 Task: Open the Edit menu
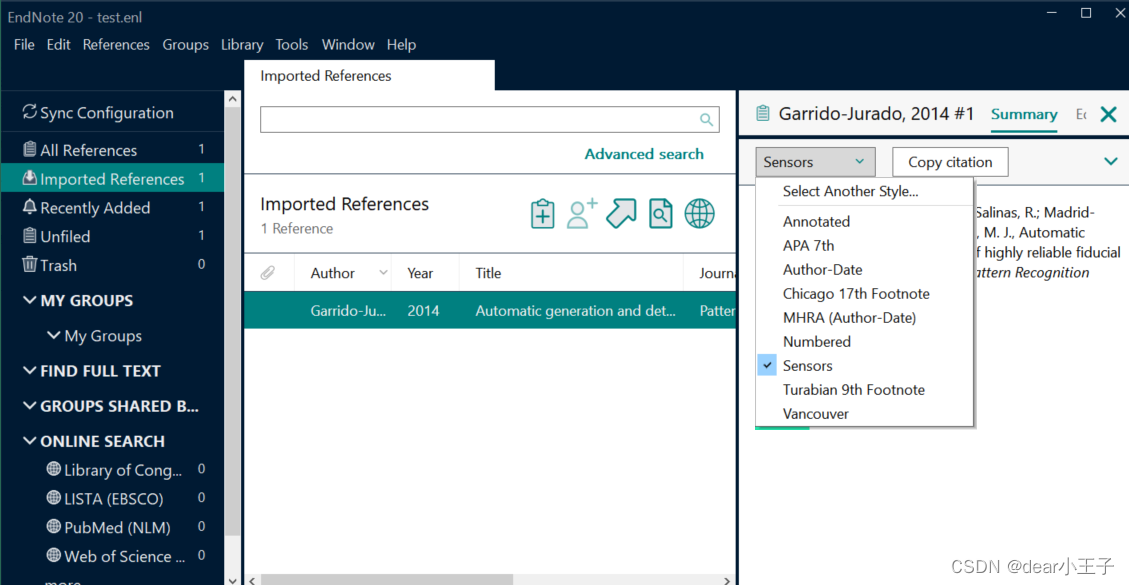[x=58, y=45]
